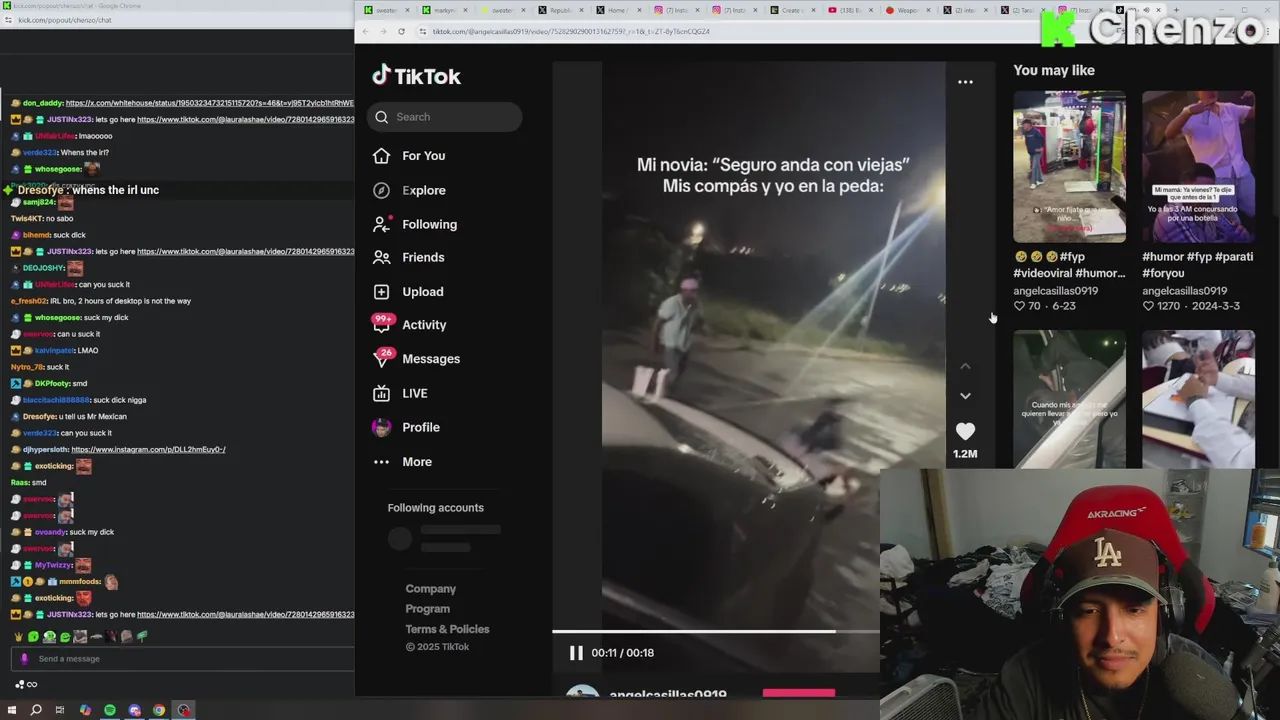Screen dimensions: 1280x720
Task: Click the Explore compass icon
Action: tap(381, 190)
